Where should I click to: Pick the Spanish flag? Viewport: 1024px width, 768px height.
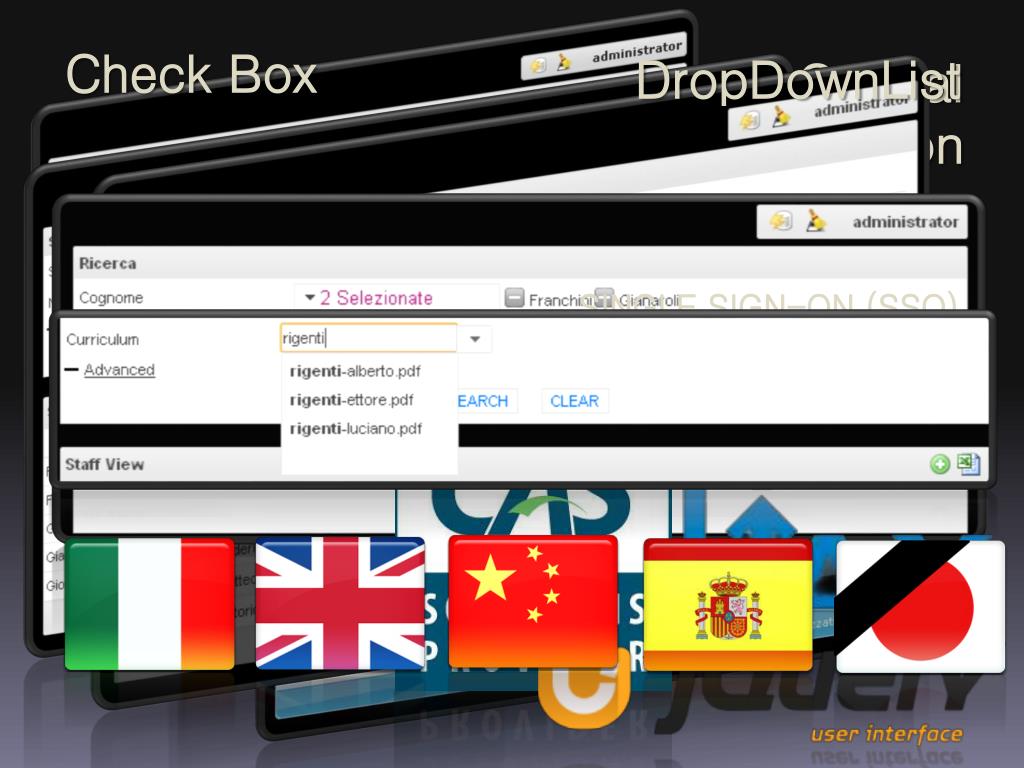[x=728, y=605]
